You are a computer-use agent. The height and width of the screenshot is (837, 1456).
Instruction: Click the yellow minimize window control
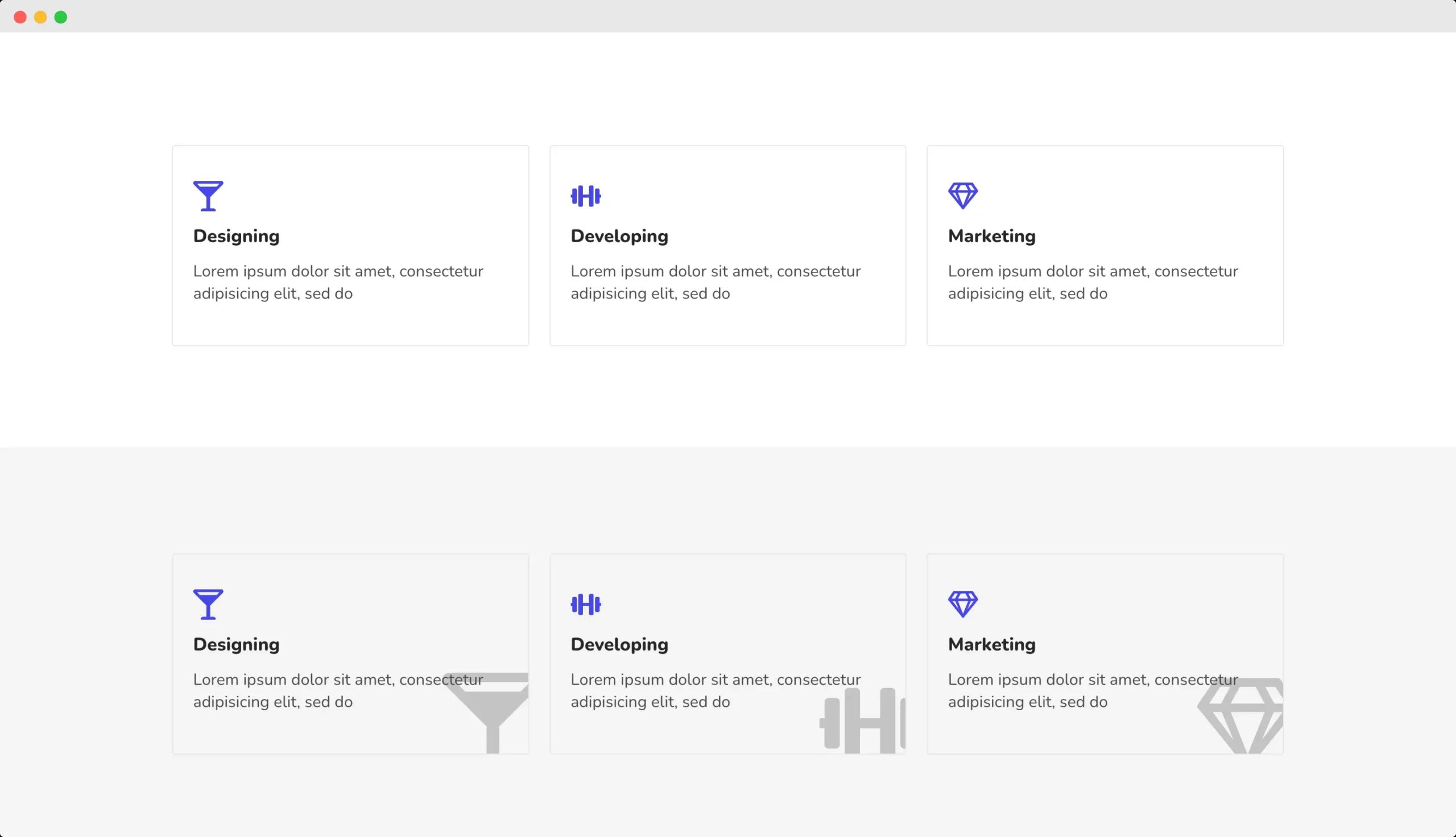[x=40, y=17]
